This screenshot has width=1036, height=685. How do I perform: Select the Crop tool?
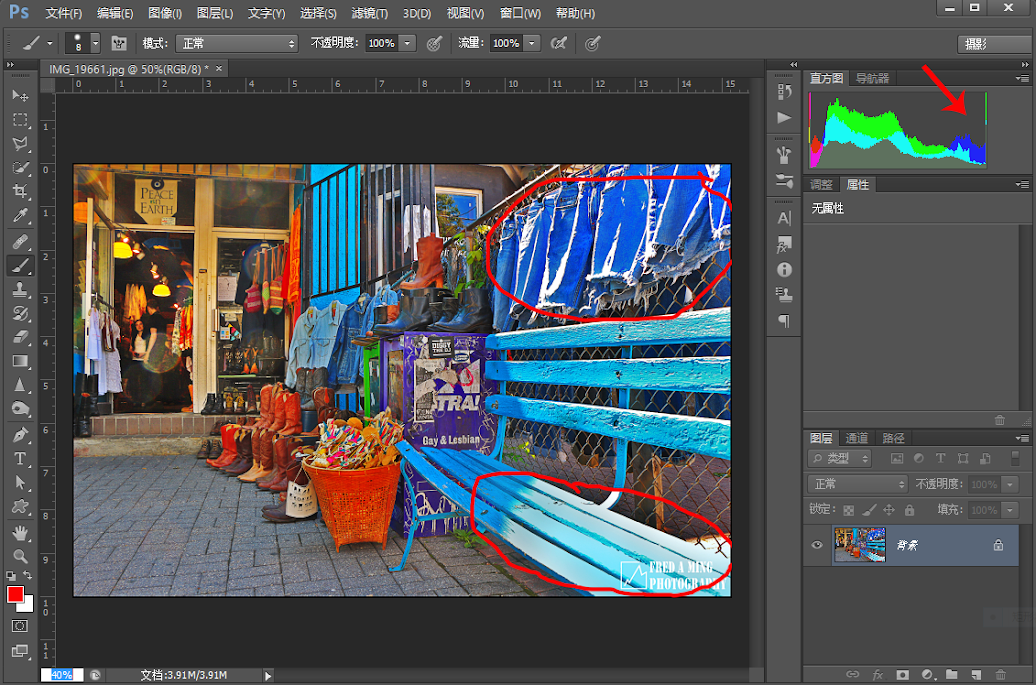coord(20,192)
